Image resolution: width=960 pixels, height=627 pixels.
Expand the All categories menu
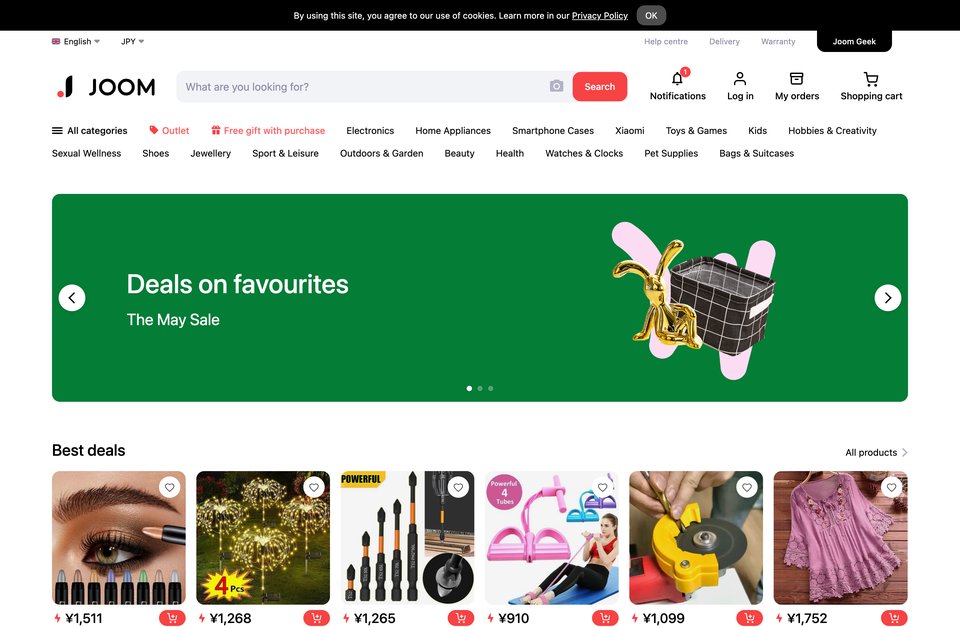click(x=89, y=130)
